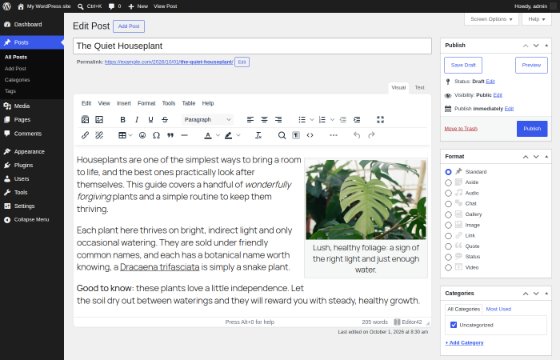The width and height of the screenshot is (560, 360).
Task: Click the Add Post button
Action: [129, 26]
